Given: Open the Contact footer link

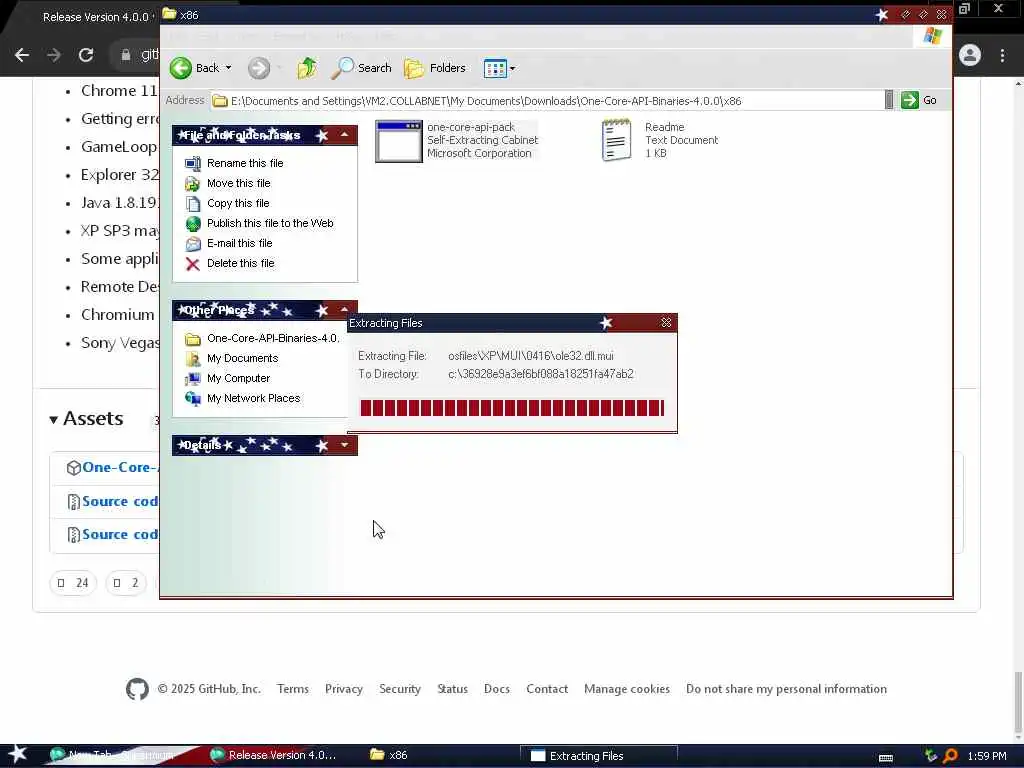Looking at the screenshot, I should pyautogui.click(x=547, y=689).
